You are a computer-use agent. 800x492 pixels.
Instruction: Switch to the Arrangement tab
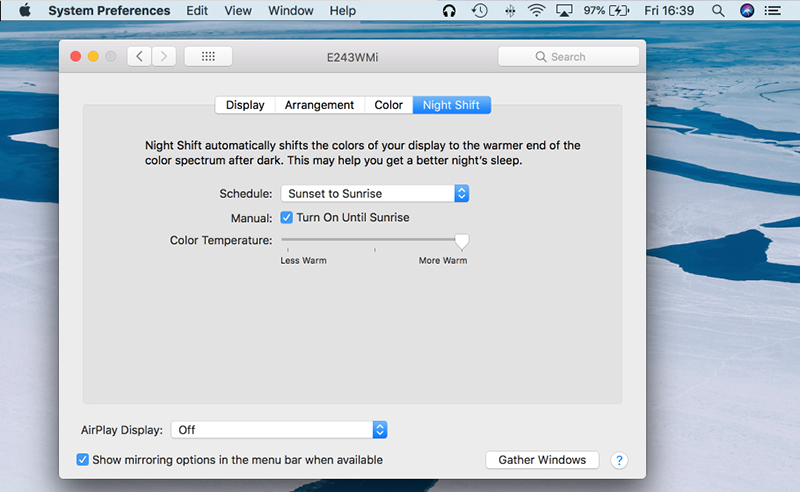(319, 105)
